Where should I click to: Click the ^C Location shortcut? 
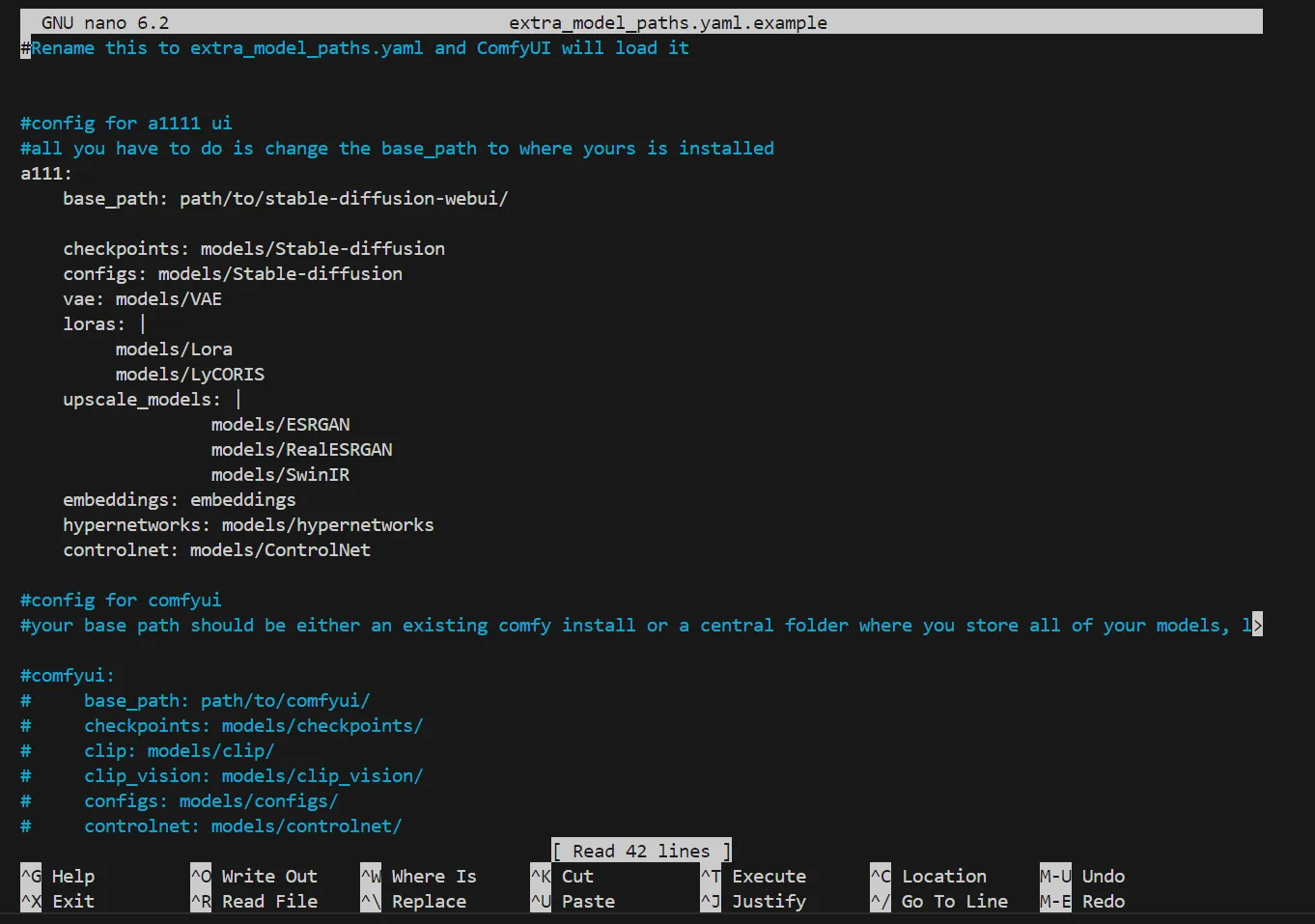pyautogui.click(x=928, y=876)
